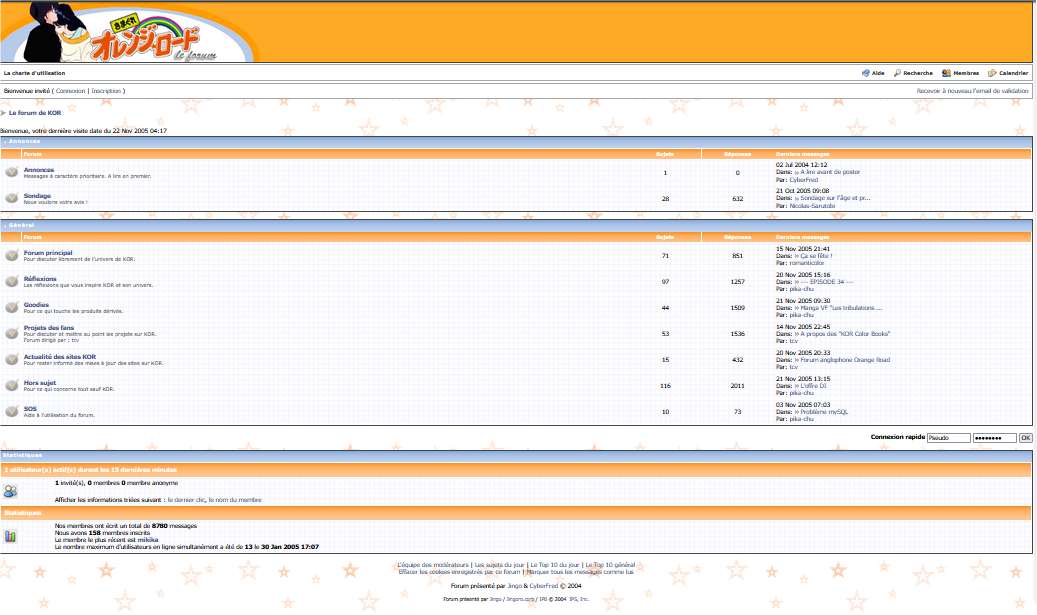1037x615 pixels.
Task: Open last post Sondage sur l'âge
Action: [835, 198]
